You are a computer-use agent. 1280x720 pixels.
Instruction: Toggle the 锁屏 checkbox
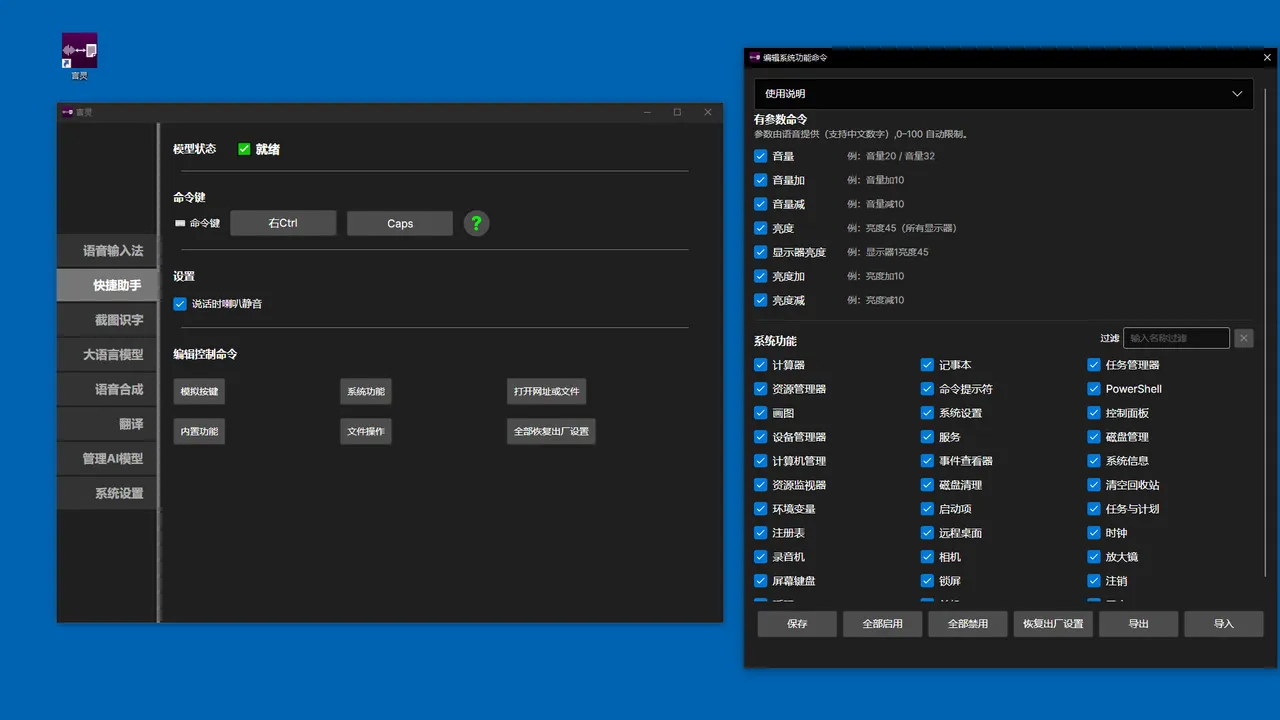pos(927,581)
